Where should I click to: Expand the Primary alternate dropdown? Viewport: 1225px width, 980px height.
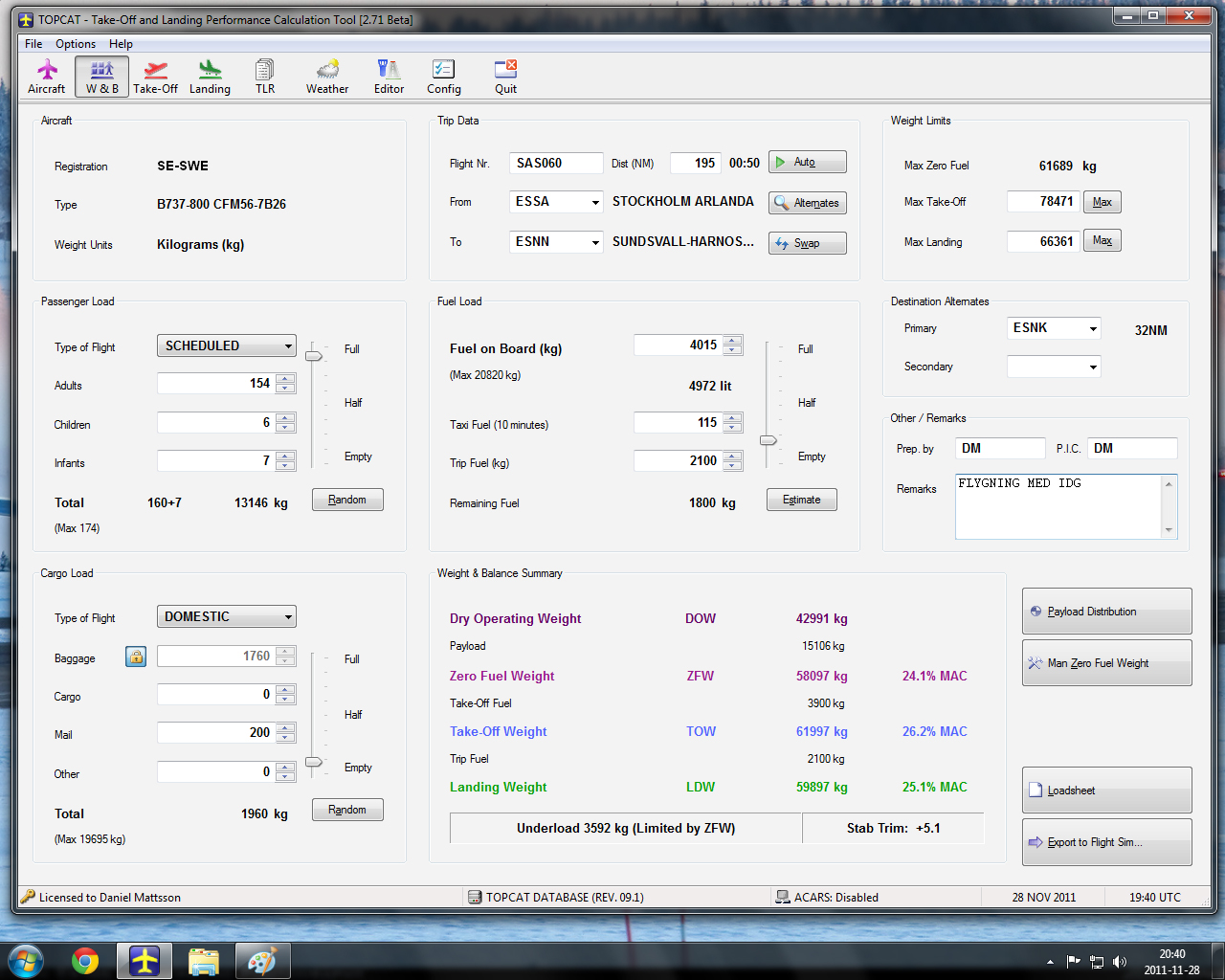pyautogui.click(x=1093, y=328)
